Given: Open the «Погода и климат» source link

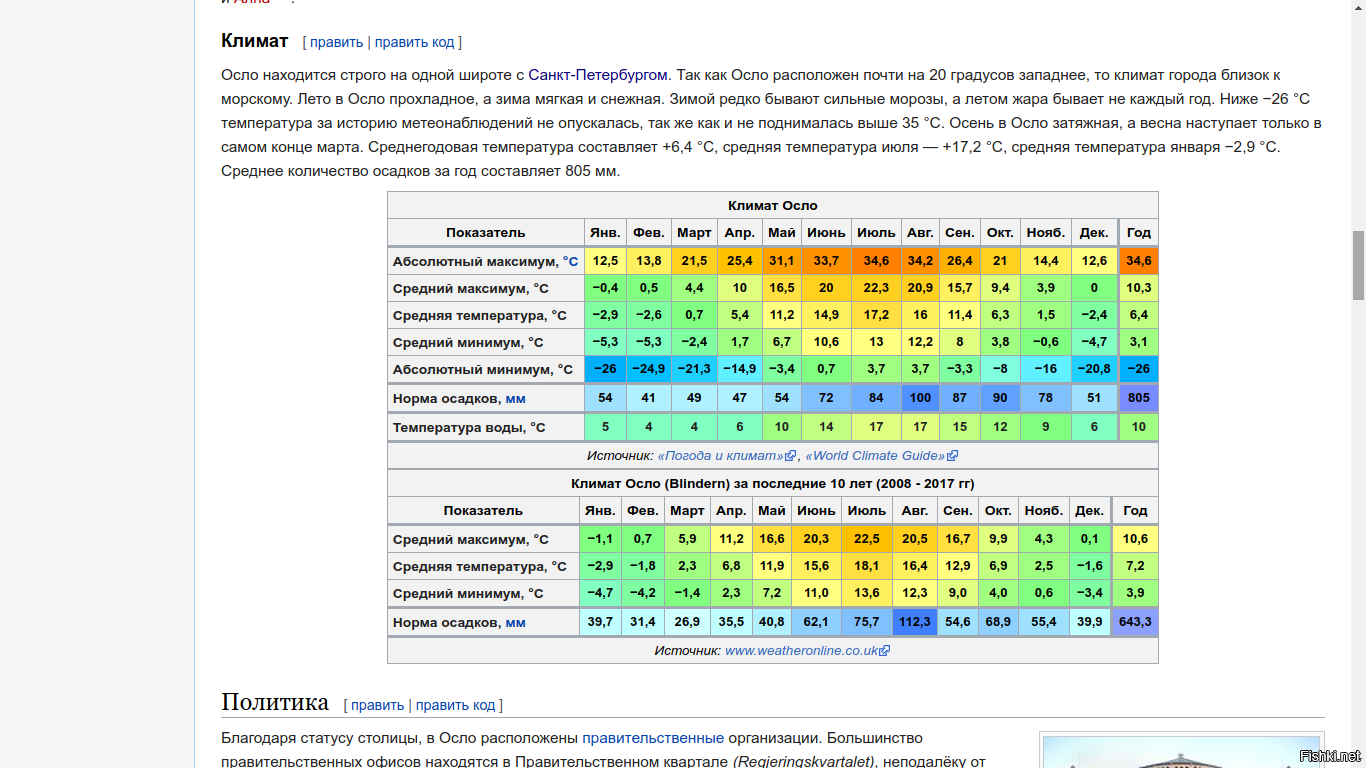Looking at the screenshot, I should click(x=720, y=456).
